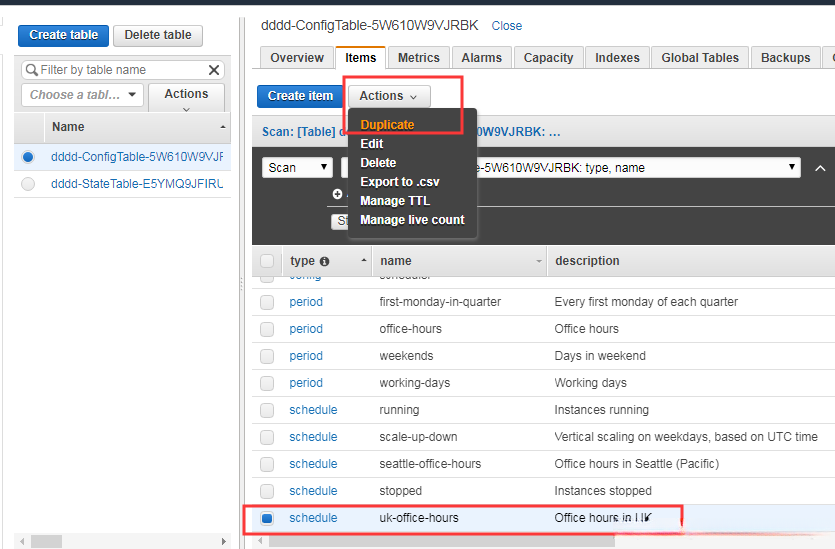Choose Duplicate from the Actions menu
The width and height of the screenshot is (835, 549).
pos(387,125)
